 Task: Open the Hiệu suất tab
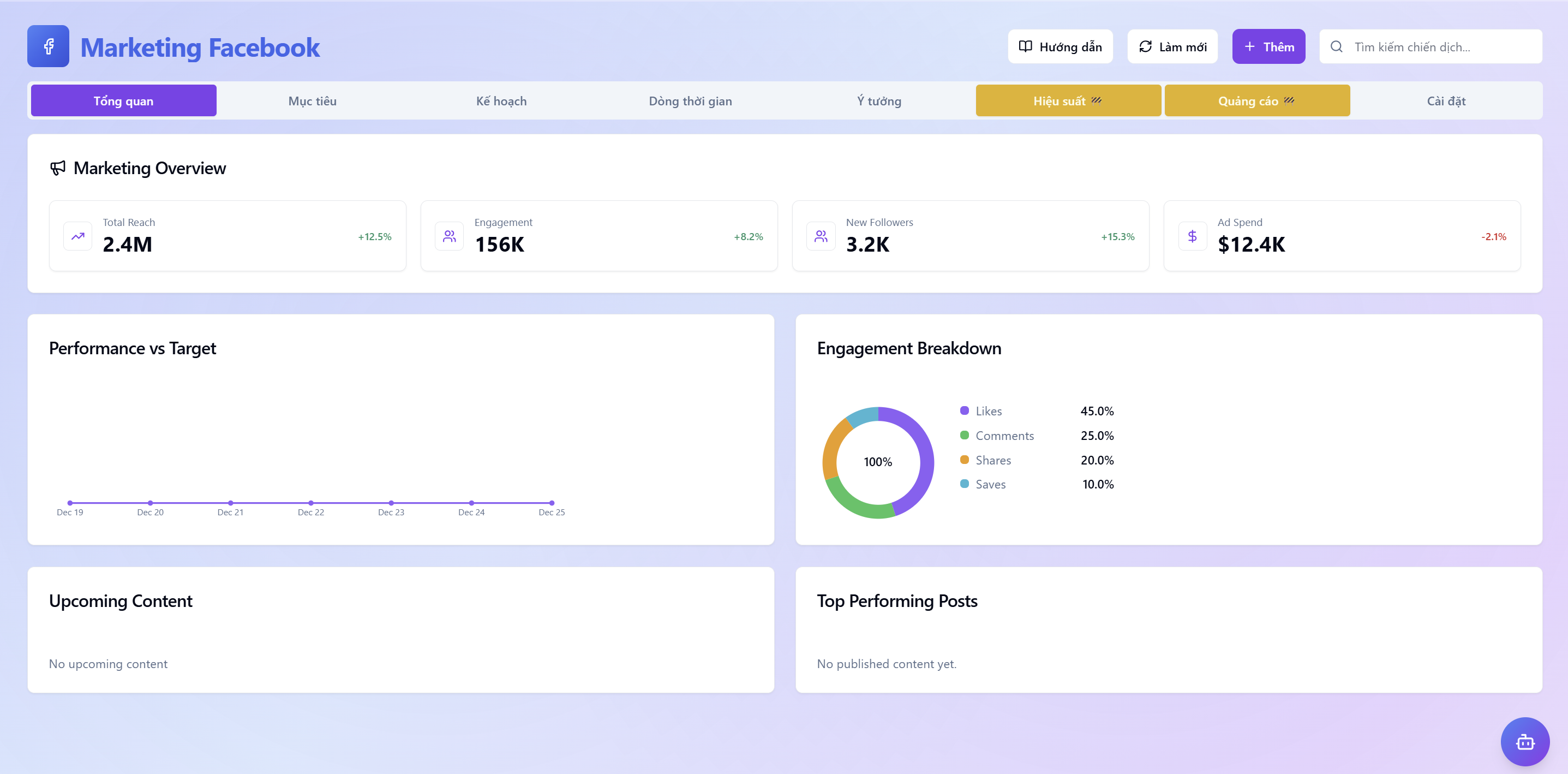[x=1068, y=100]
